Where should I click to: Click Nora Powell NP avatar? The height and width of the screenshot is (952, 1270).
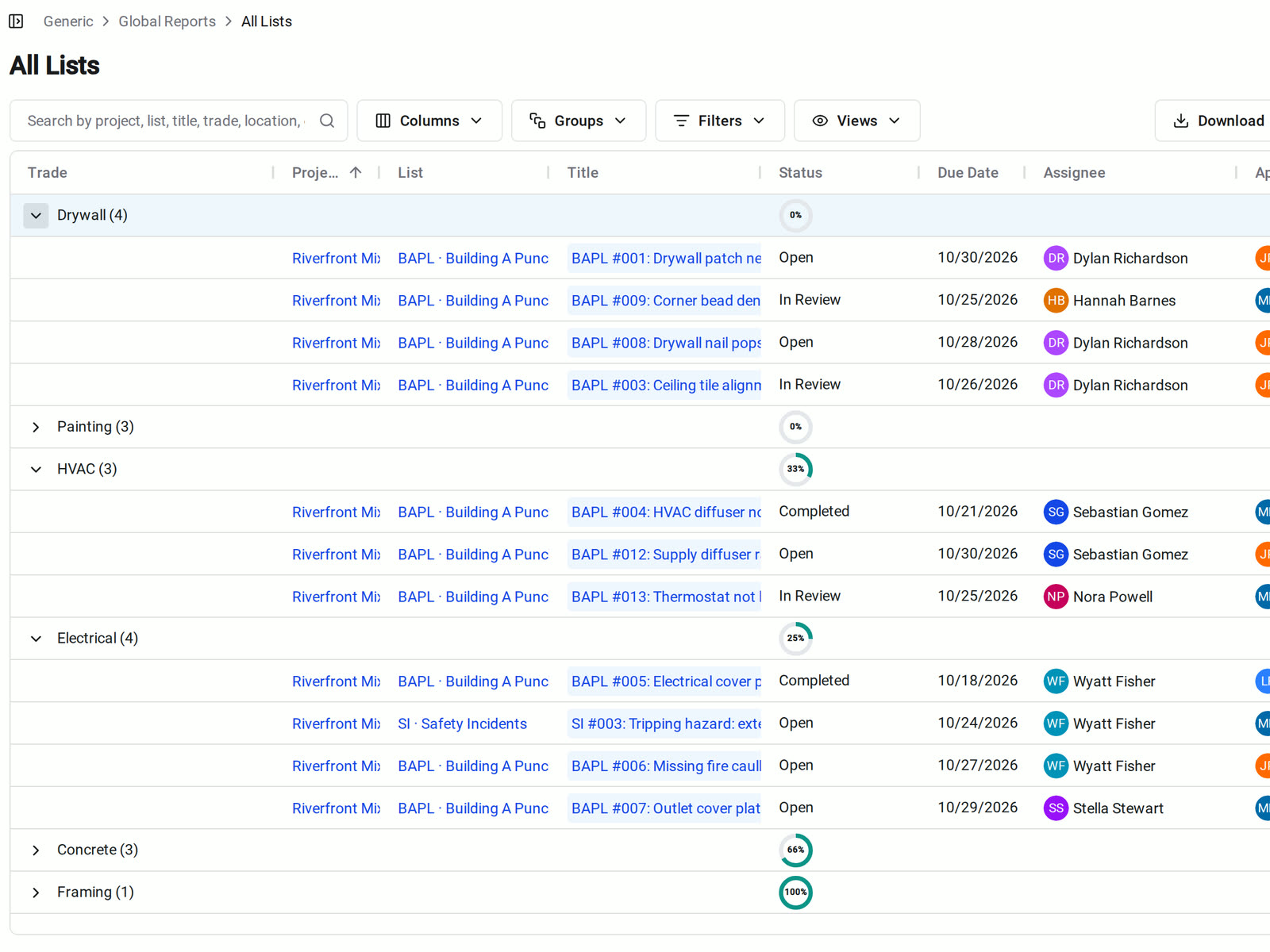pyautogui.click(x=1056, y=597)
